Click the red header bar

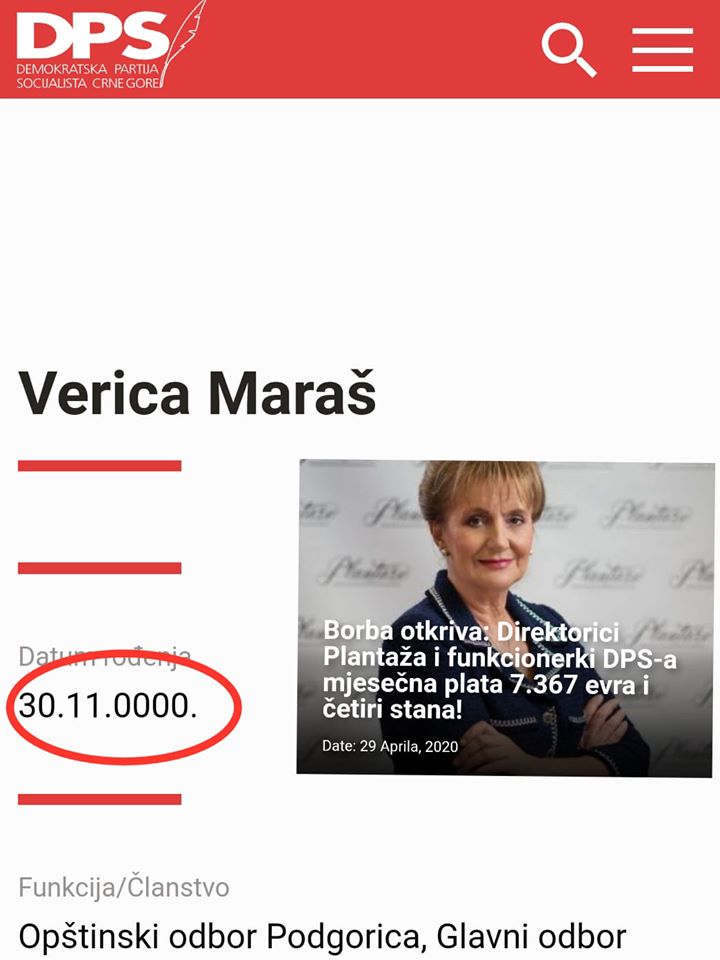(360, 49)
